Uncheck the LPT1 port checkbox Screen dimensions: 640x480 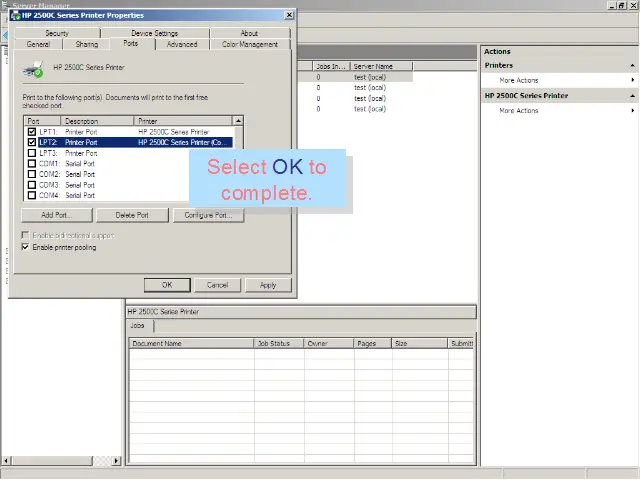tap(32, 132)
